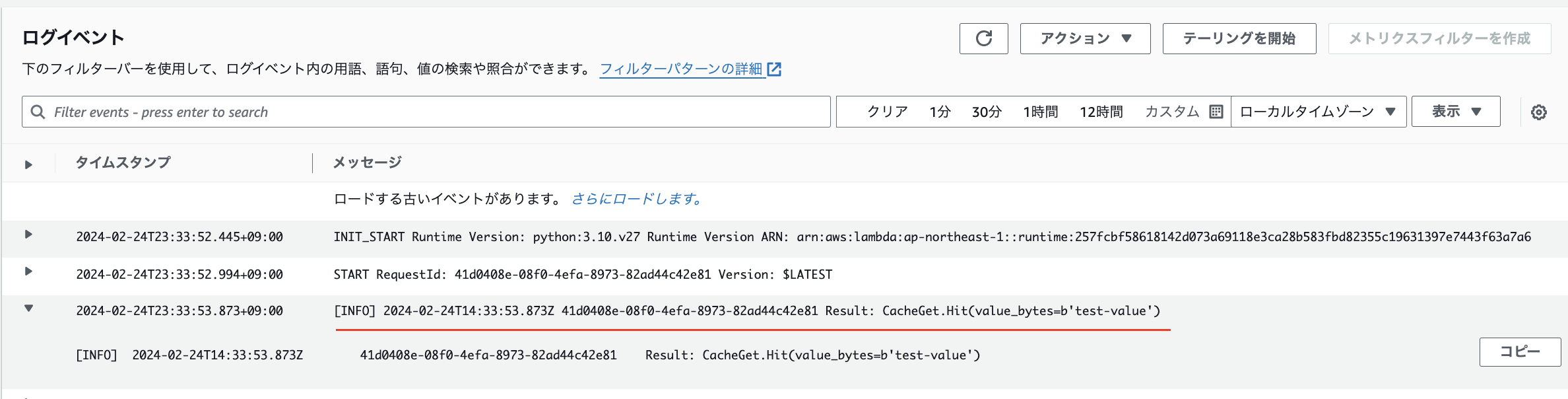
Task: Click the START RequestId message text
Action: point(583,274)
